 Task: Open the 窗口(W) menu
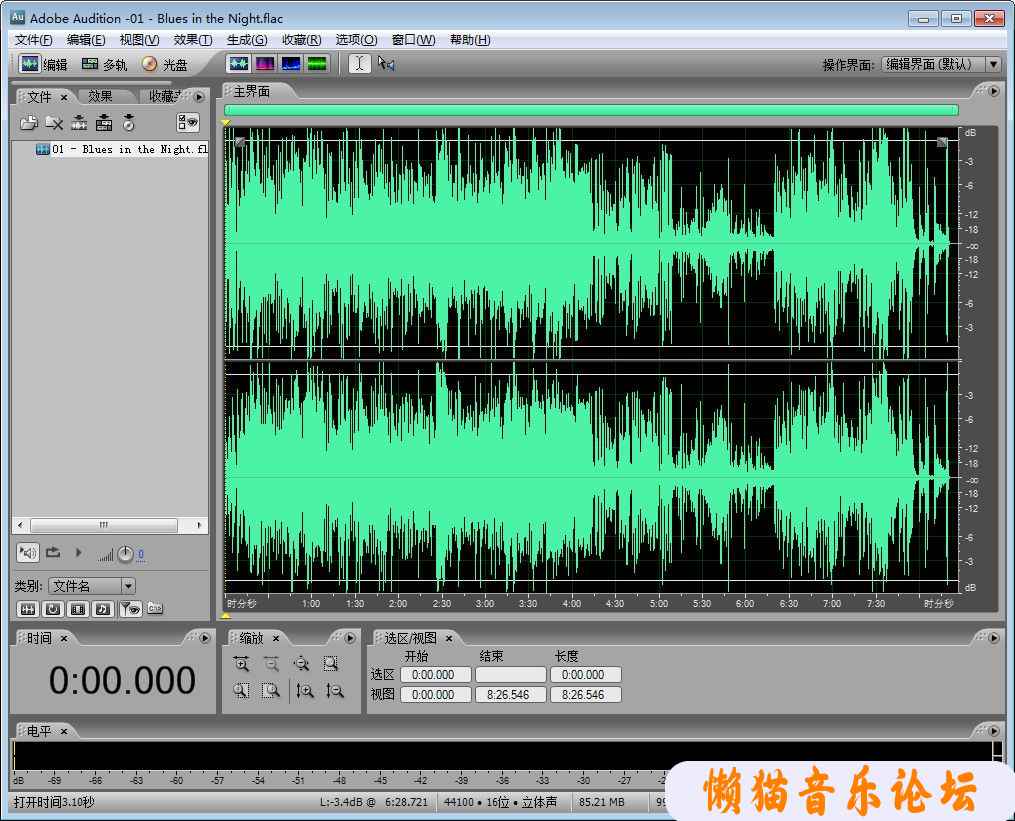413,40
